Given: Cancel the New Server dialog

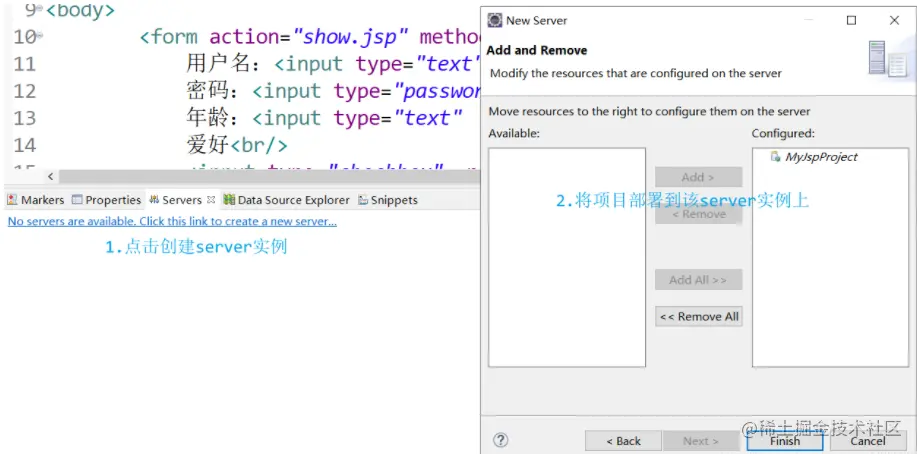Looking at the screenshot, I should pos(868,441).
